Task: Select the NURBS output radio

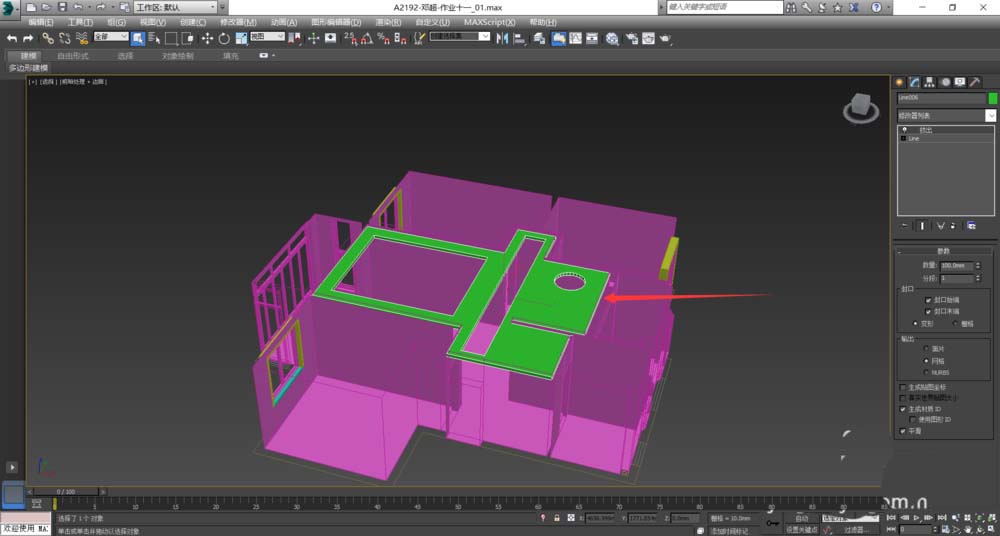Action: point(926,372)
